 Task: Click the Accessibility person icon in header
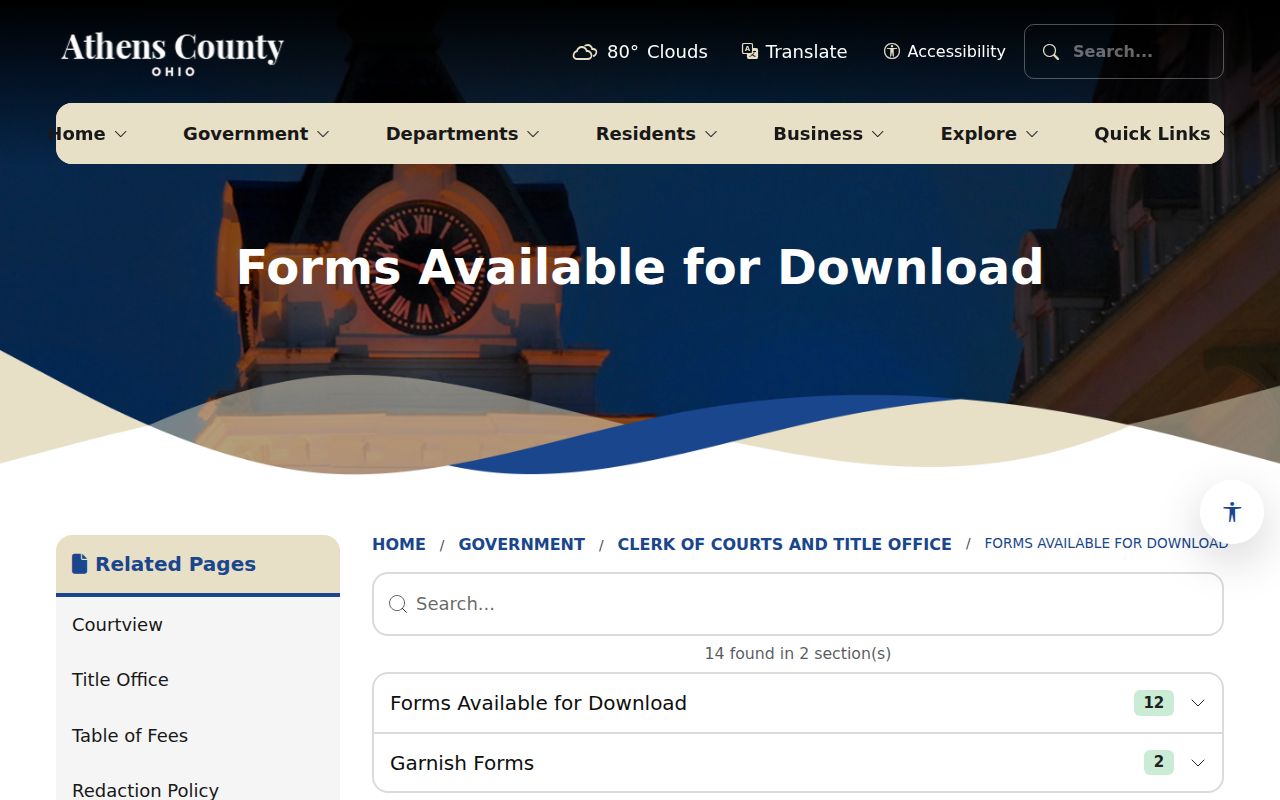click(892, 51)
